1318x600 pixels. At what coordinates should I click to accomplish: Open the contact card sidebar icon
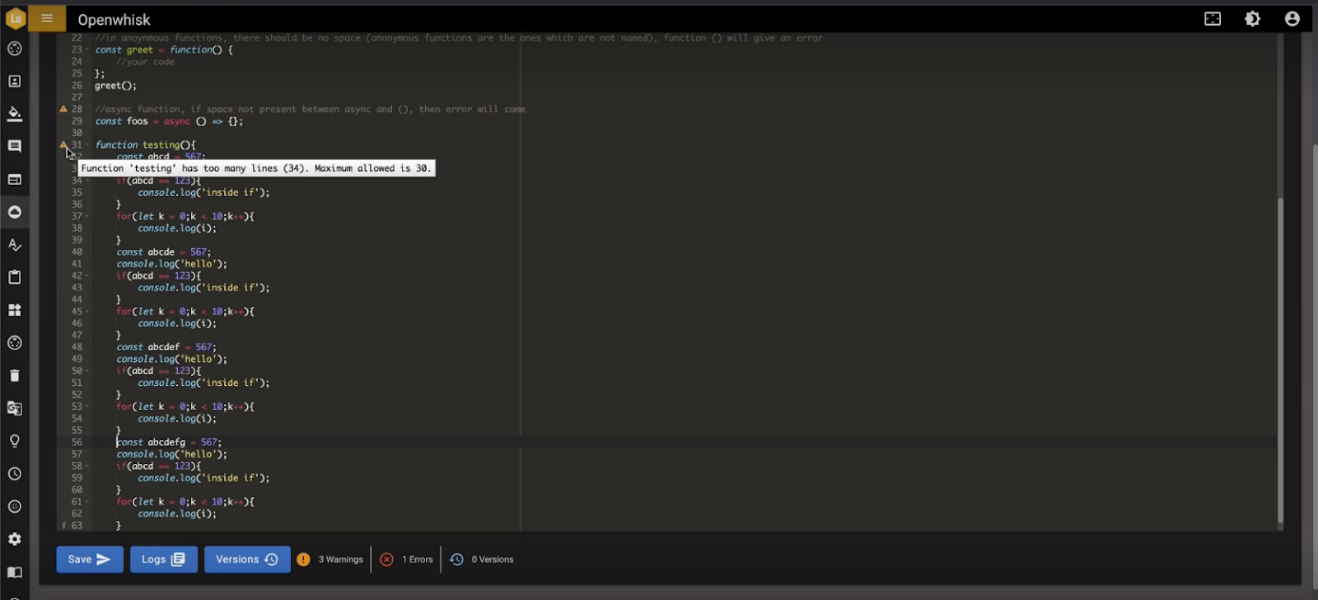pos(15,81)
